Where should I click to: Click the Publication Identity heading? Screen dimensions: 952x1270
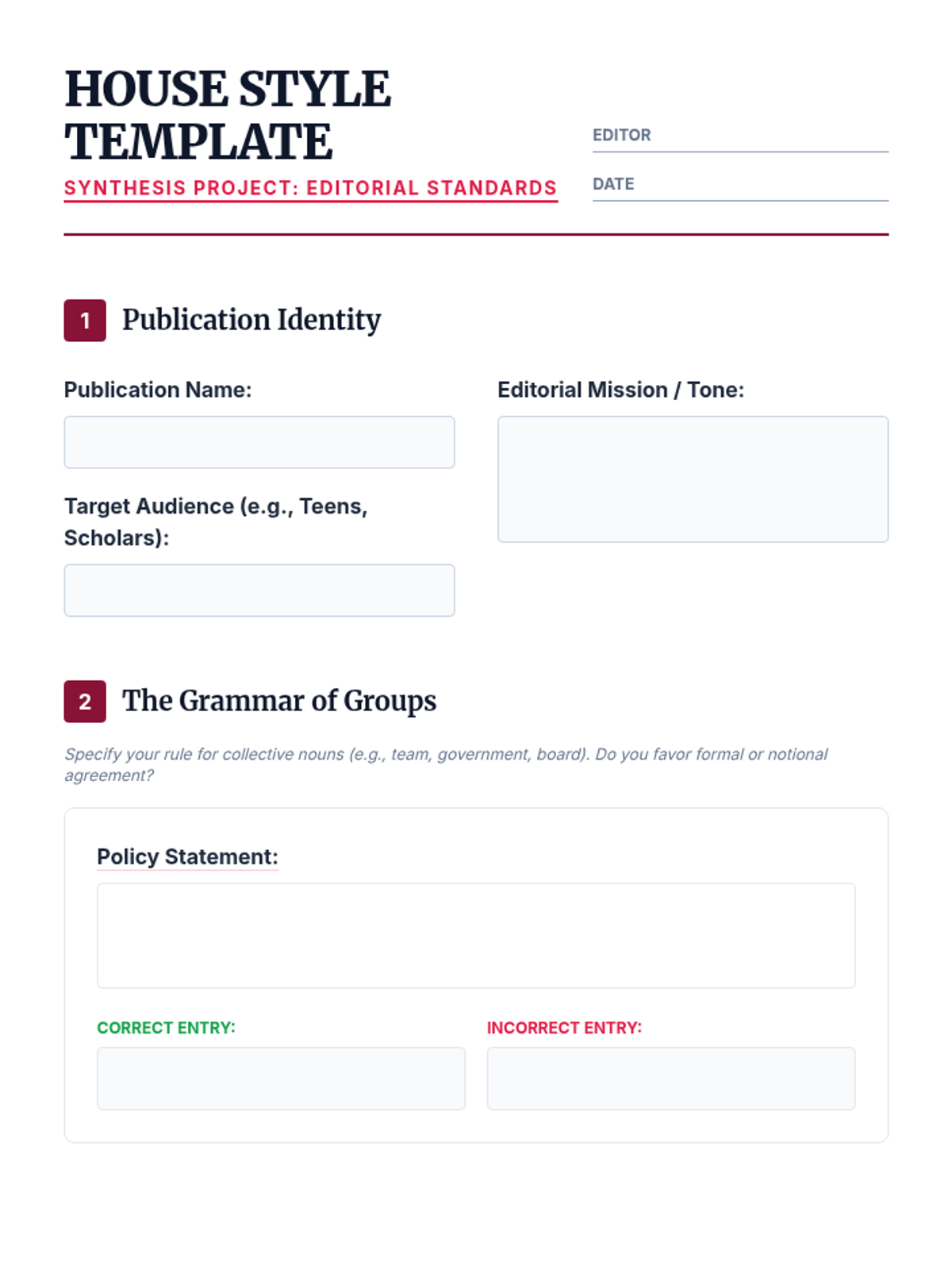(x=251, y=320)
